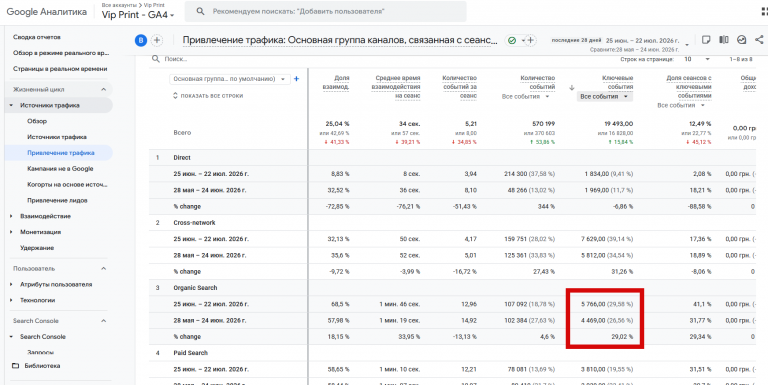Open the customize report notes icon

(706, 40)
